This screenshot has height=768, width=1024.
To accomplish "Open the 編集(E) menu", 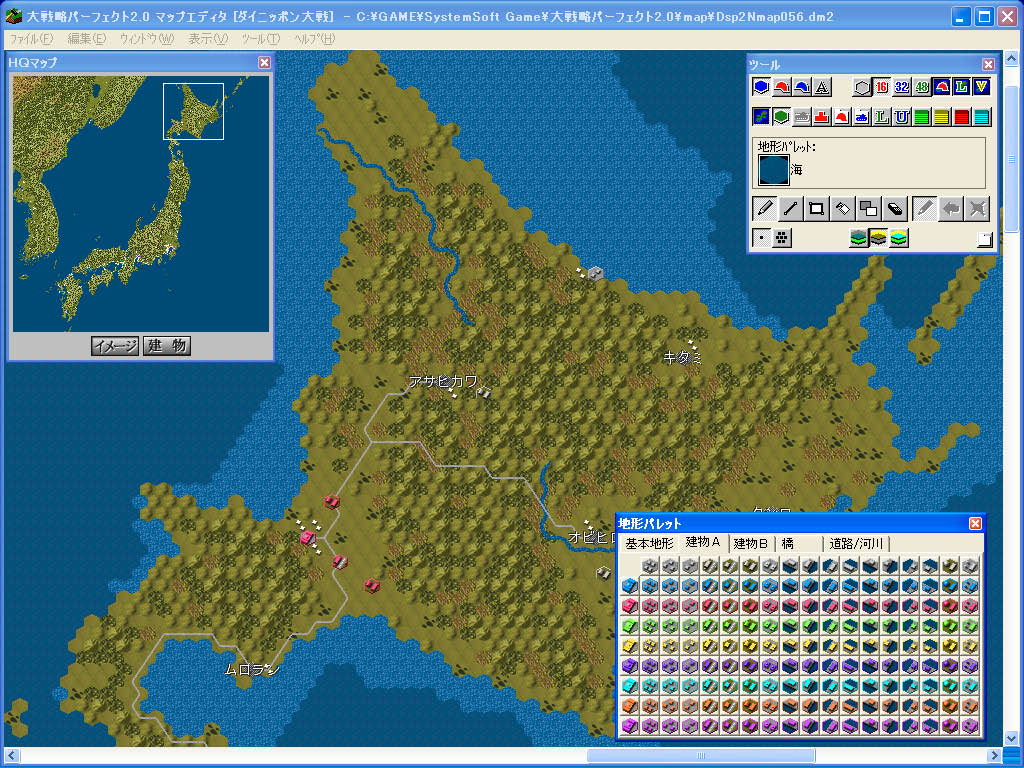I will (x=87, y=39).
